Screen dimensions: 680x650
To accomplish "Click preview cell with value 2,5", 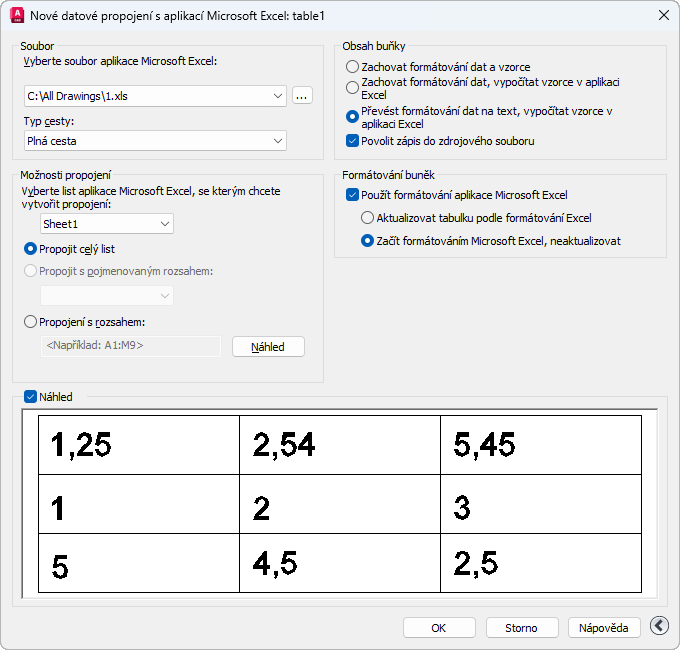I will coord(541,563).
